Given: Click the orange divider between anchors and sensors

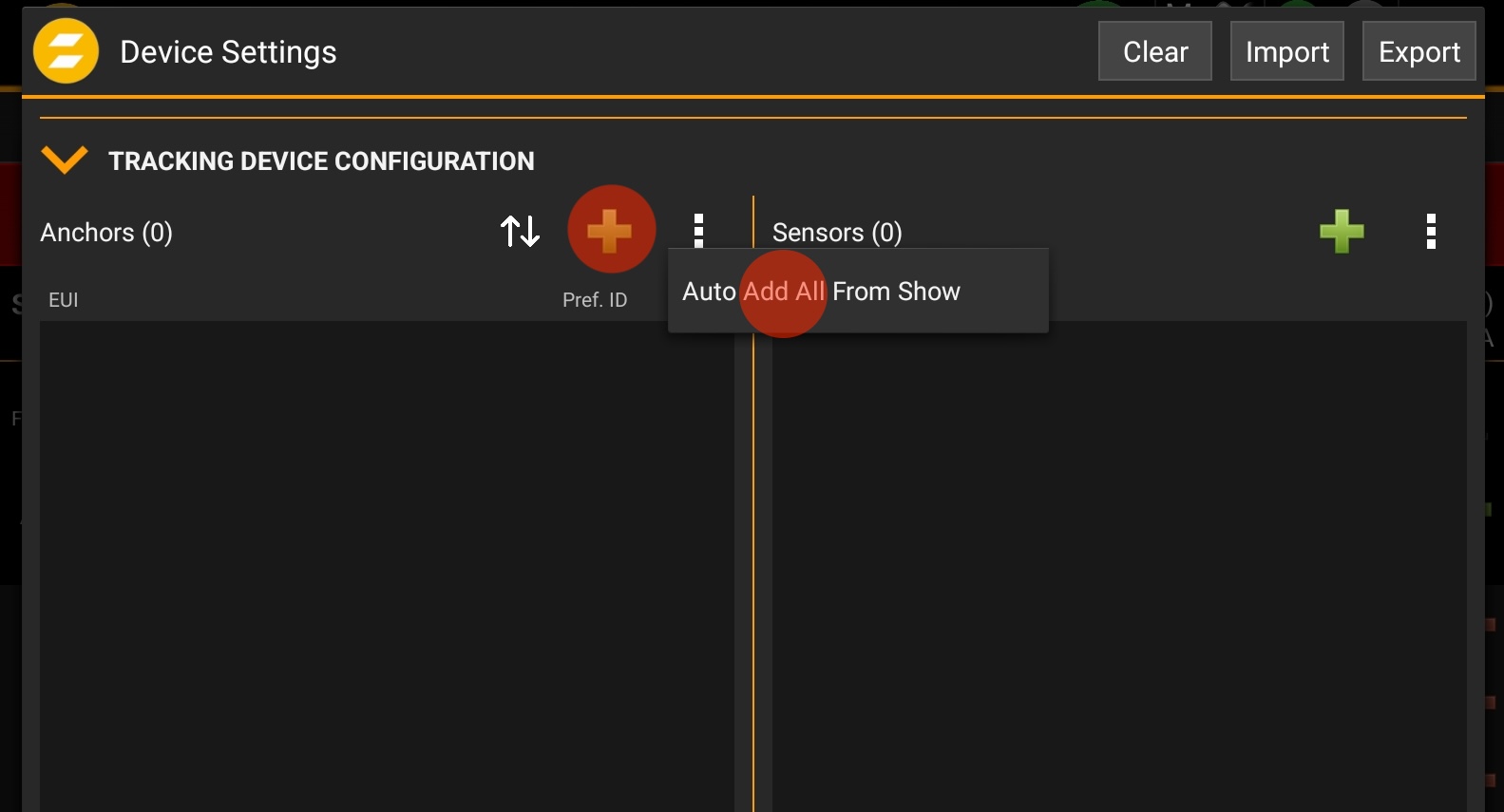Looking at the screenshot, I should click(x=753, y=570).
